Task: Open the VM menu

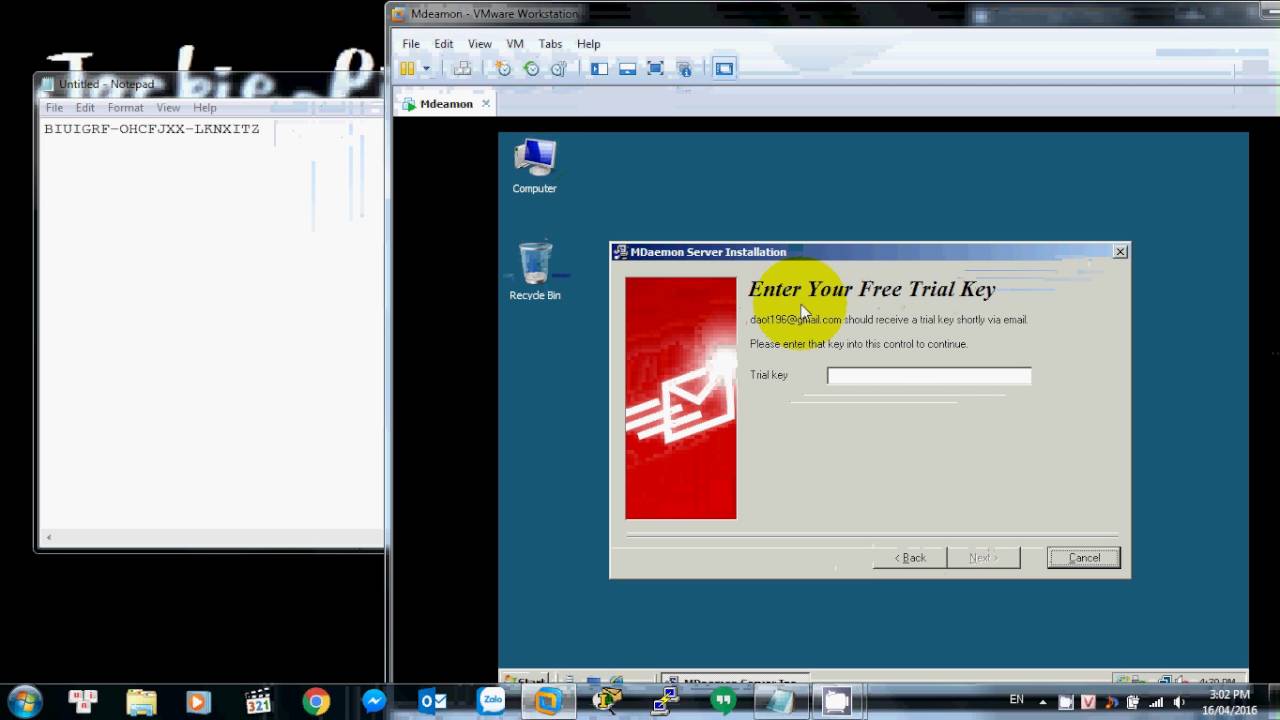Action: 515,44
